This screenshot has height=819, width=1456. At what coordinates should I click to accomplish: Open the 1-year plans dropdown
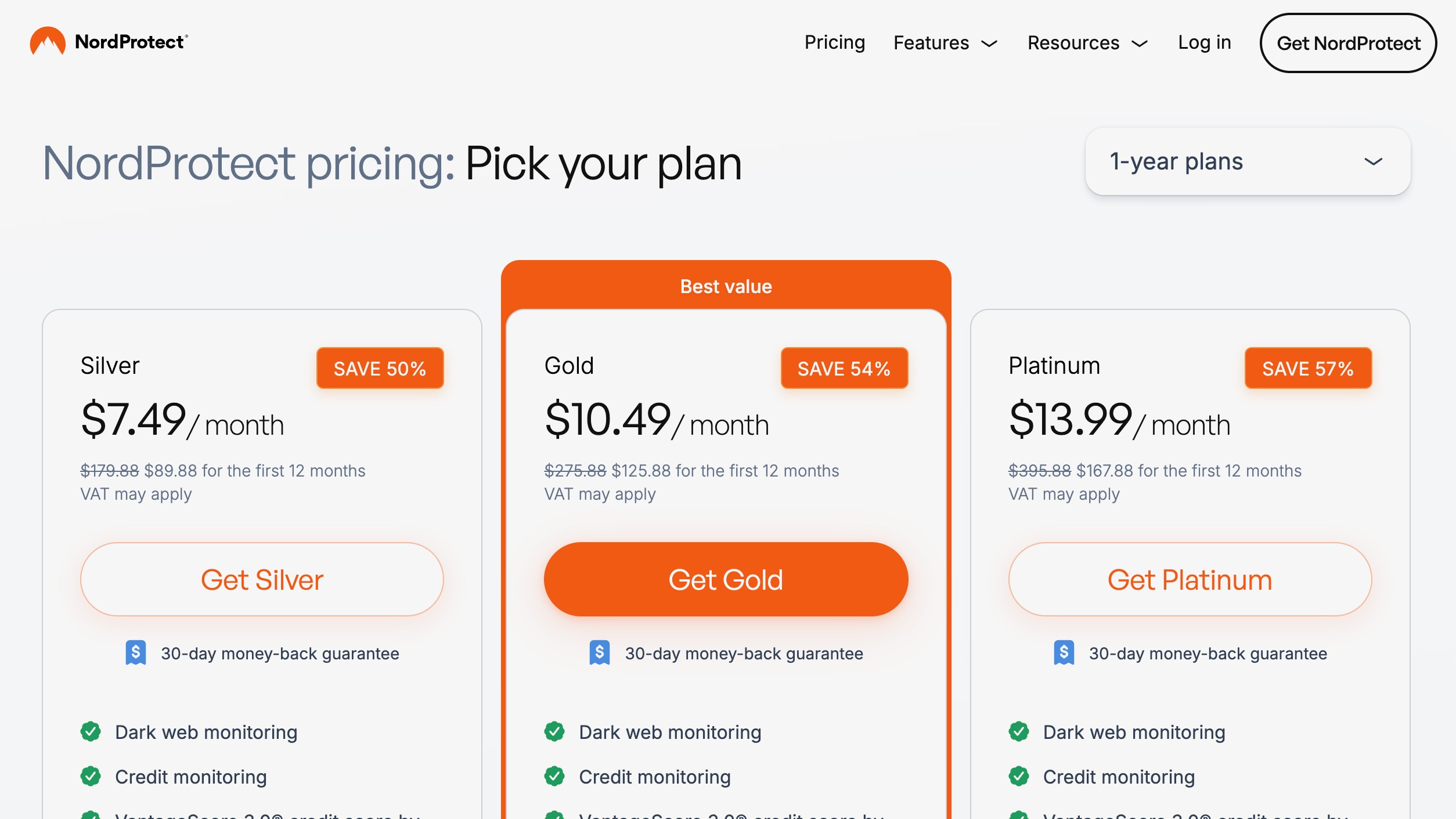click(1248, 162)
